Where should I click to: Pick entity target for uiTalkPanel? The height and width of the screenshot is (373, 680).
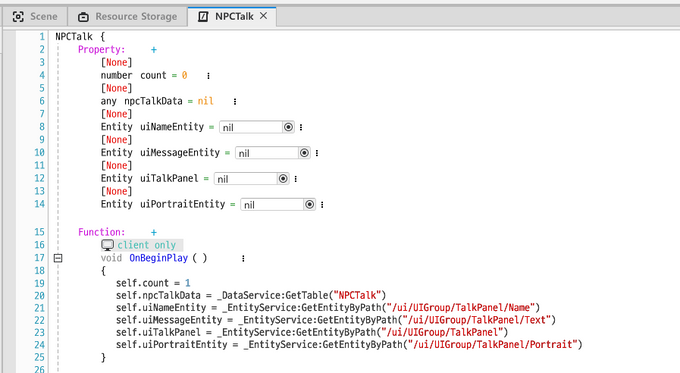tap(283, 179)
